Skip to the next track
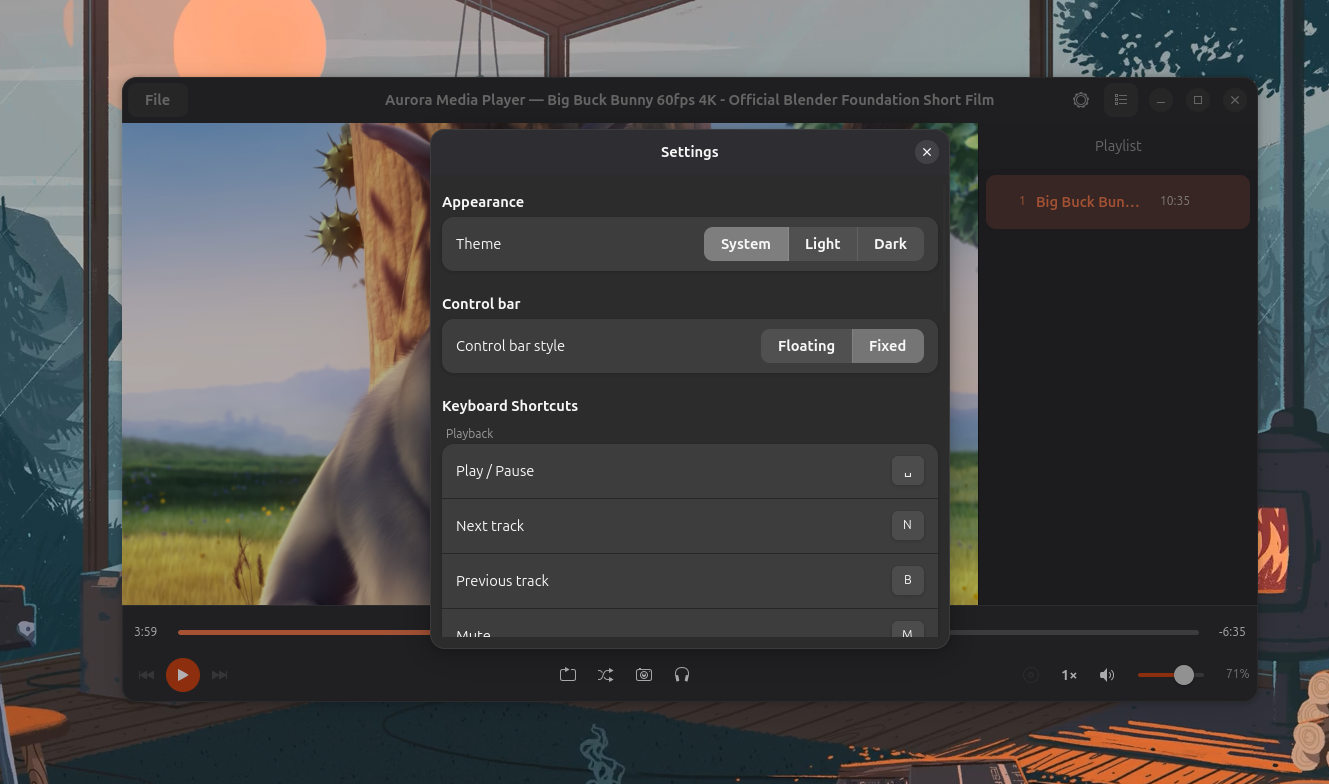The width and height of the screenshot is (1329, 784). point(219,674)
